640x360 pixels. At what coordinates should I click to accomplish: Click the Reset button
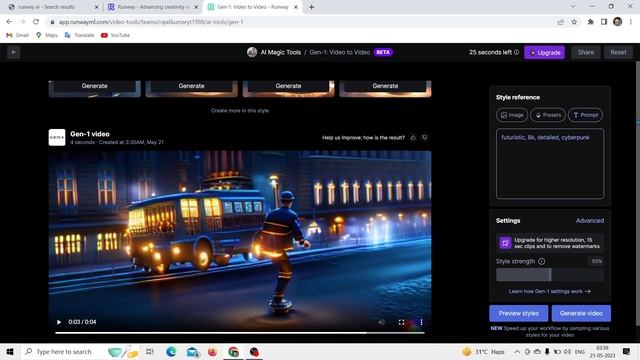point(618,52)
